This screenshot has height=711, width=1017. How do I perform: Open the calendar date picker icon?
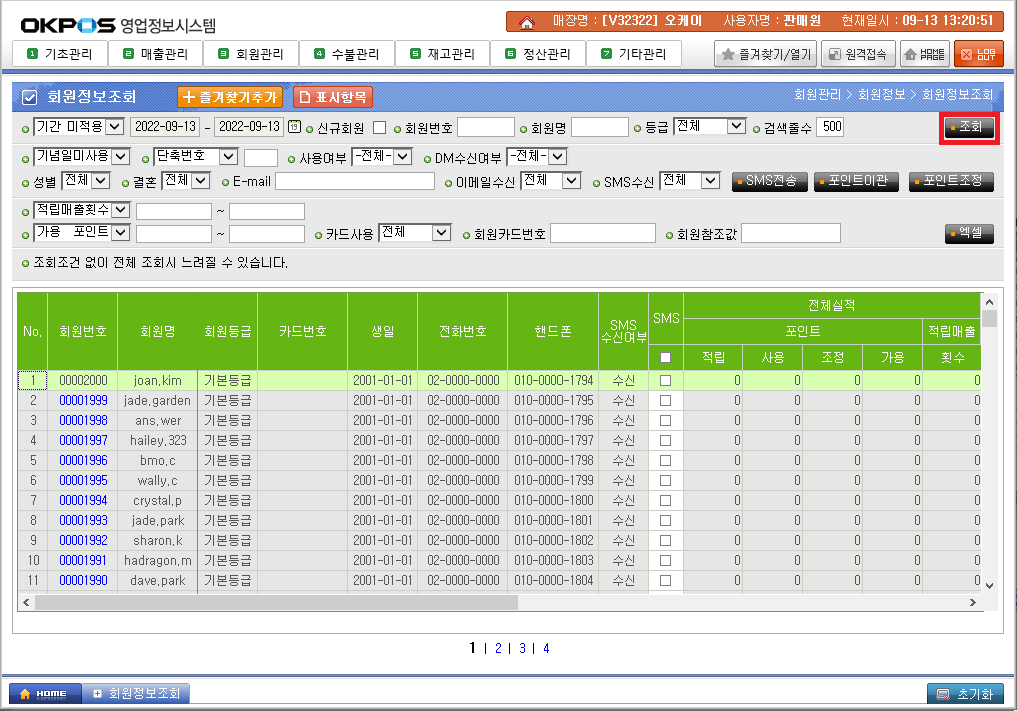pos(294,127)
